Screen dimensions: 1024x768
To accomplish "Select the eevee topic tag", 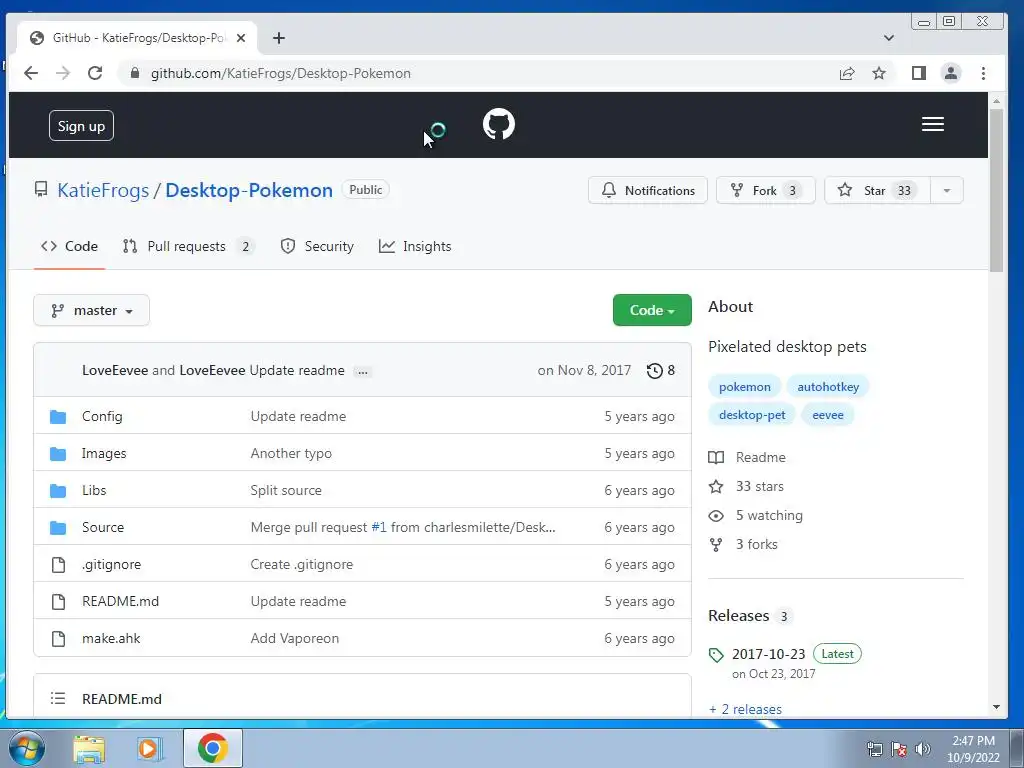I will click(x=827, y=415).
